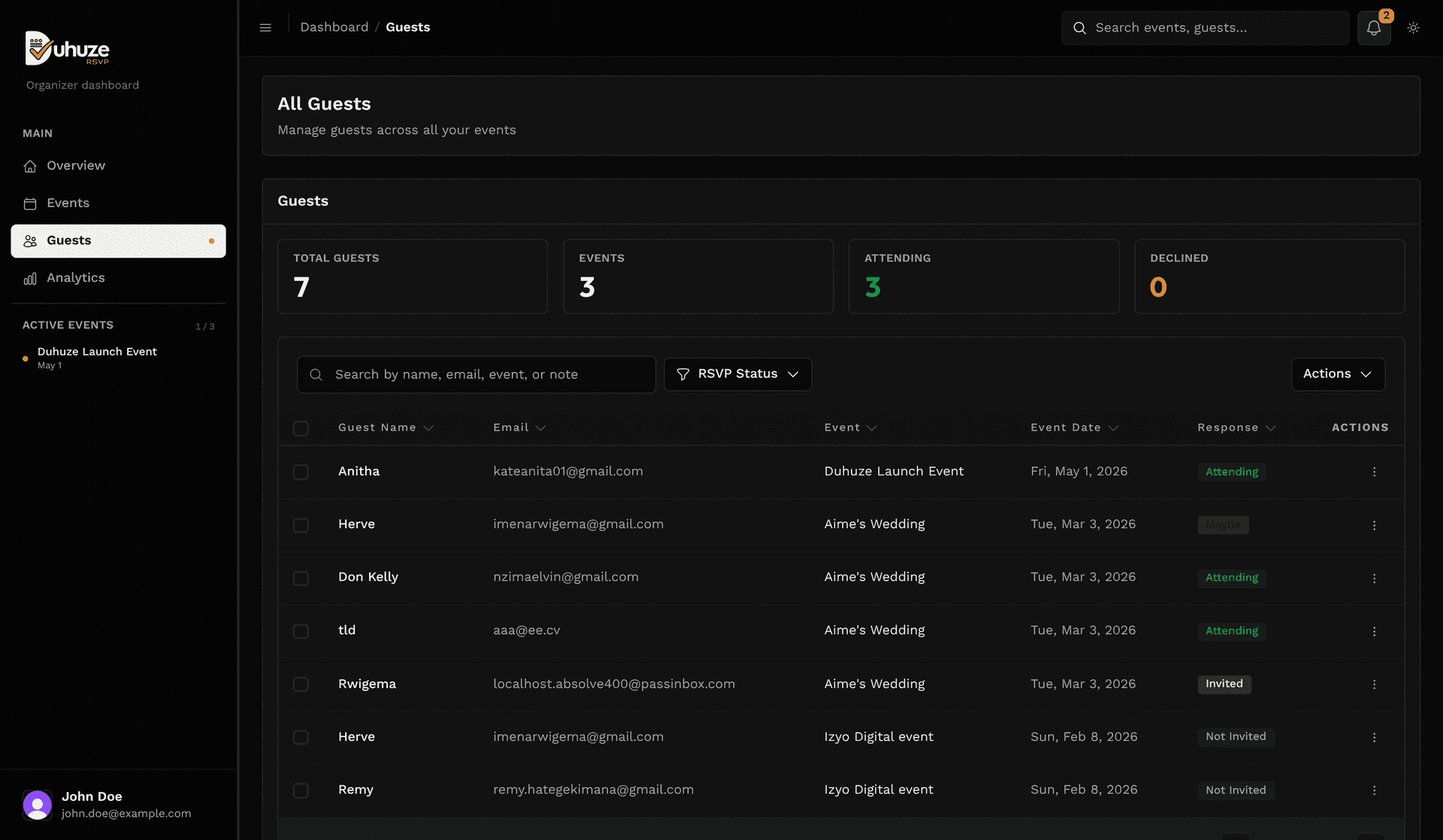Click the Guests people icon
Screen dimensions: 1443x840
pos(30,241)
